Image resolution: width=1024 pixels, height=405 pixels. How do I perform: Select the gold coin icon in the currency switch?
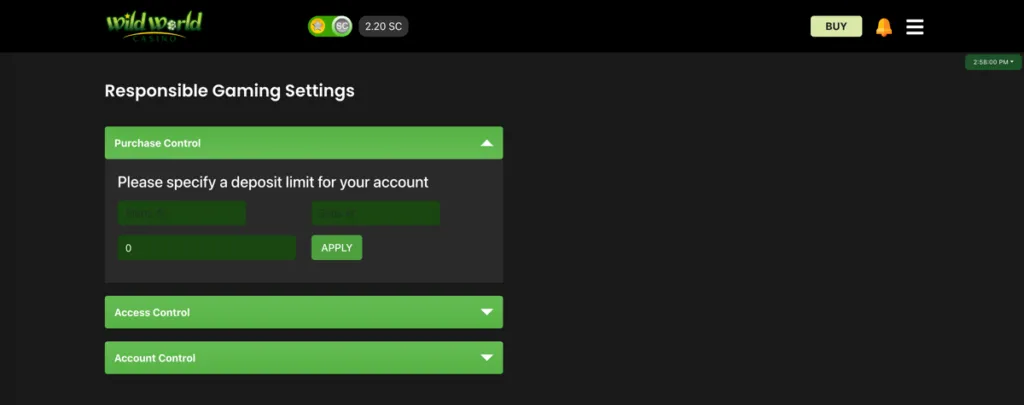(x=318, y=26)
